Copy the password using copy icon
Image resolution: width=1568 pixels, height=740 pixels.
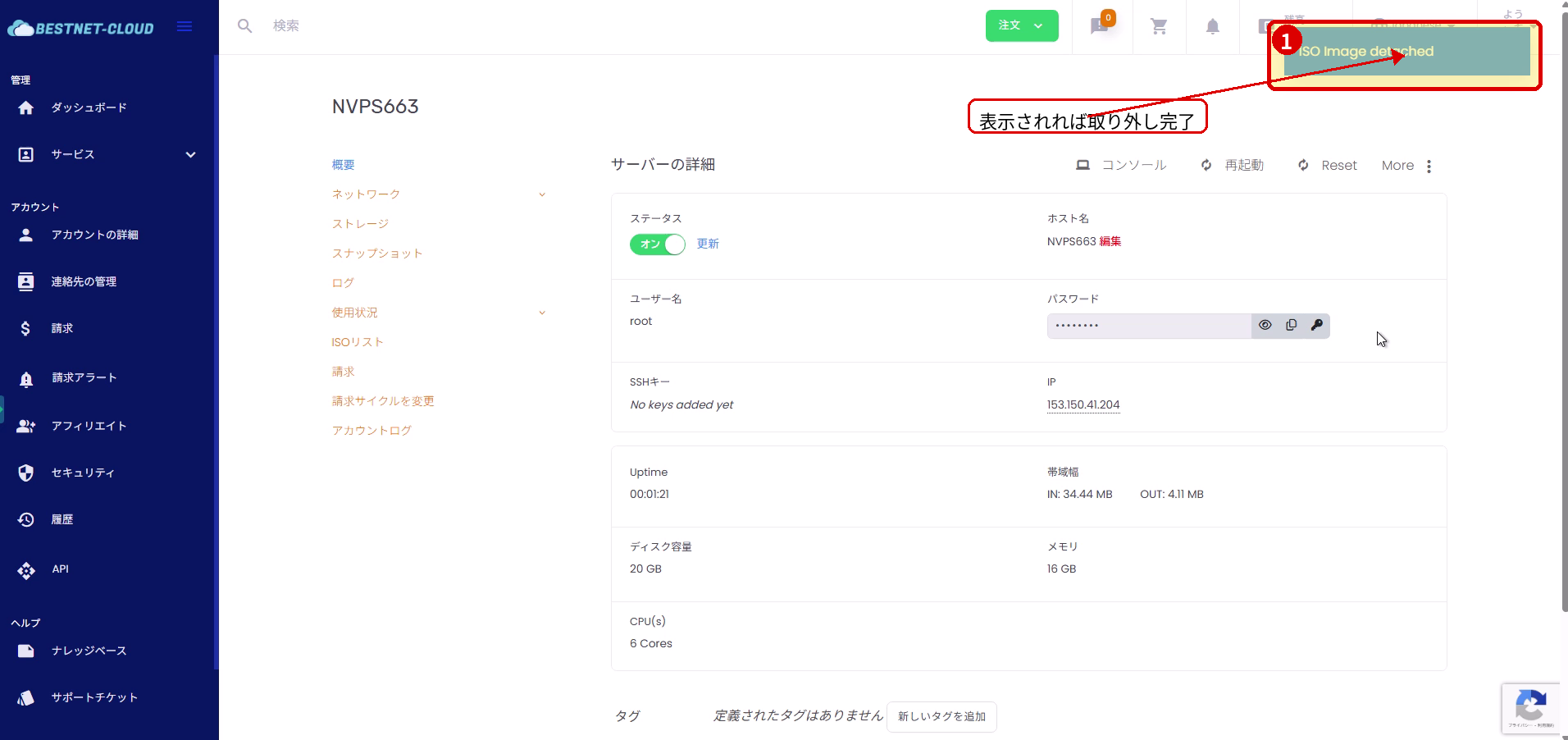[1291, 325]
